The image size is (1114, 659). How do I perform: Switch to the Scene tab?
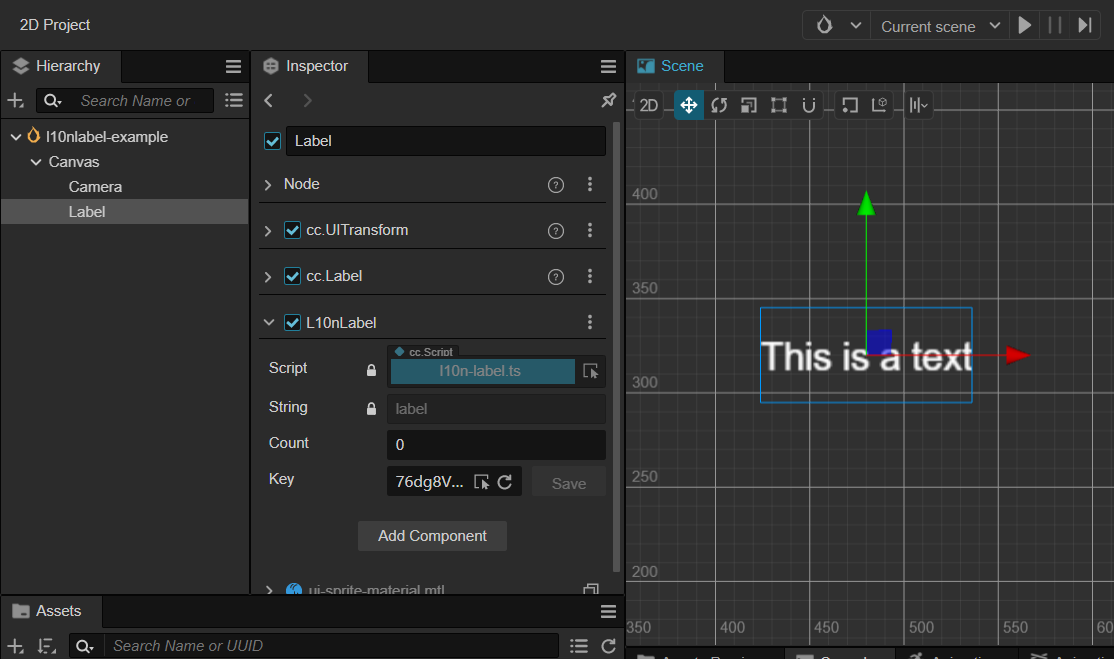click(674, 66)
